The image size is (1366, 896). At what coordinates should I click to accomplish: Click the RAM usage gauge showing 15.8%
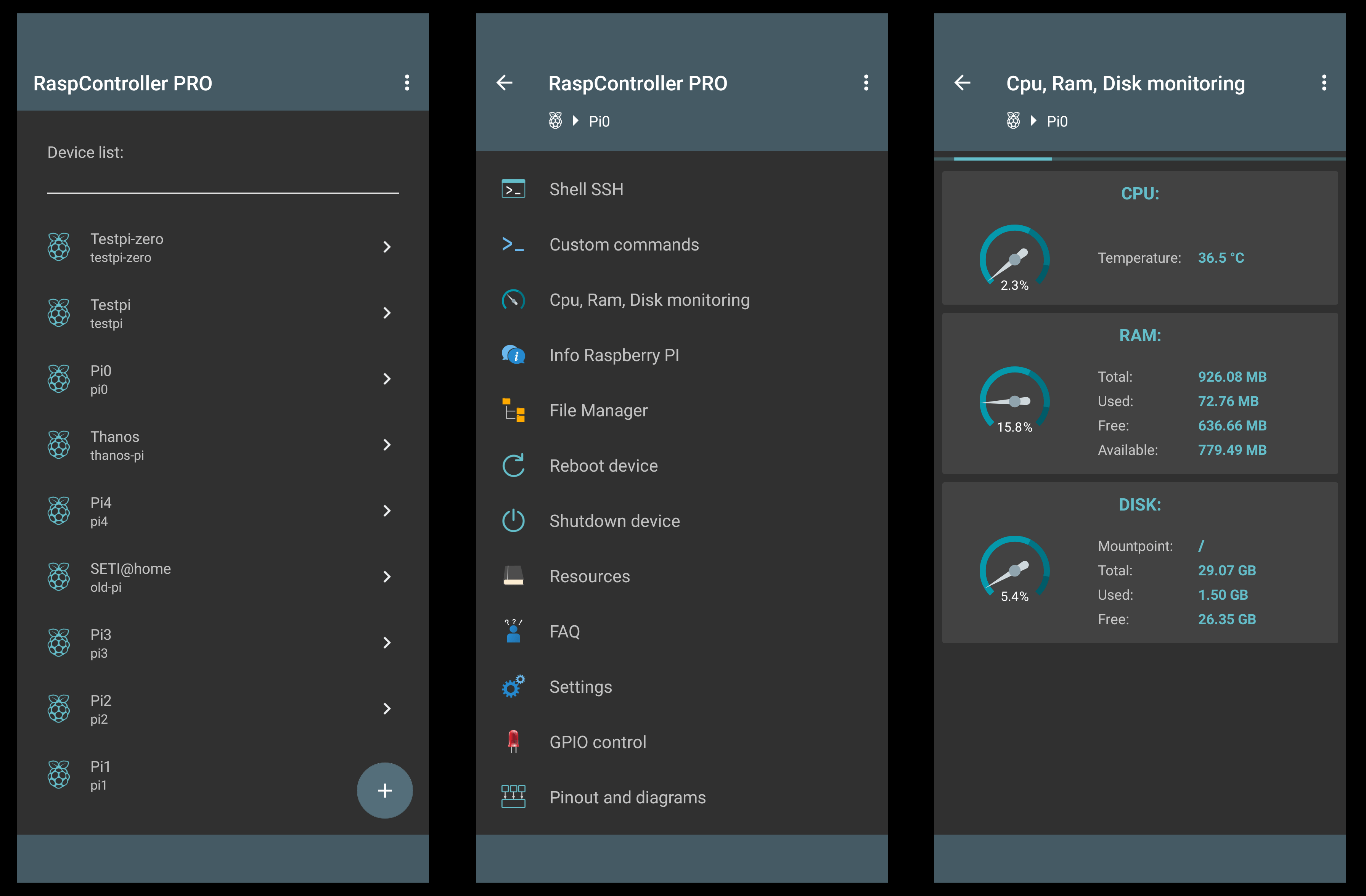1014,400
